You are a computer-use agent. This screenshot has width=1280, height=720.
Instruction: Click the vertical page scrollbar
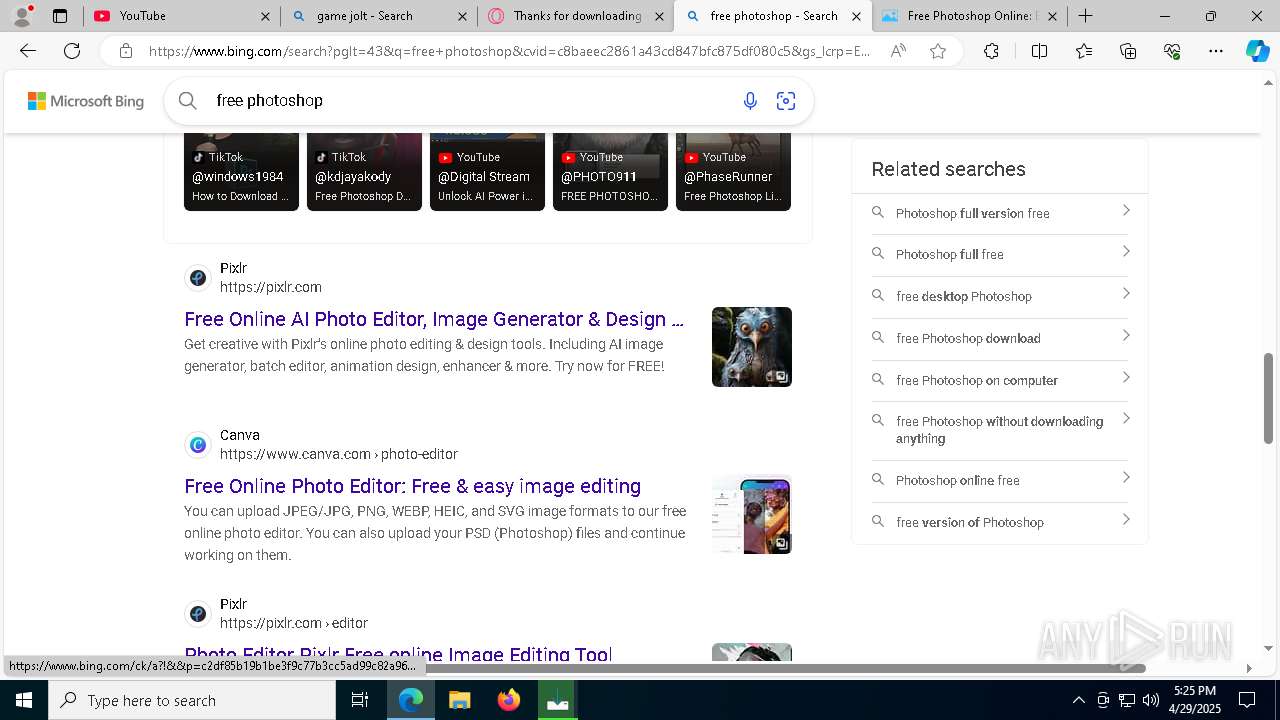tap(1268, 398)
